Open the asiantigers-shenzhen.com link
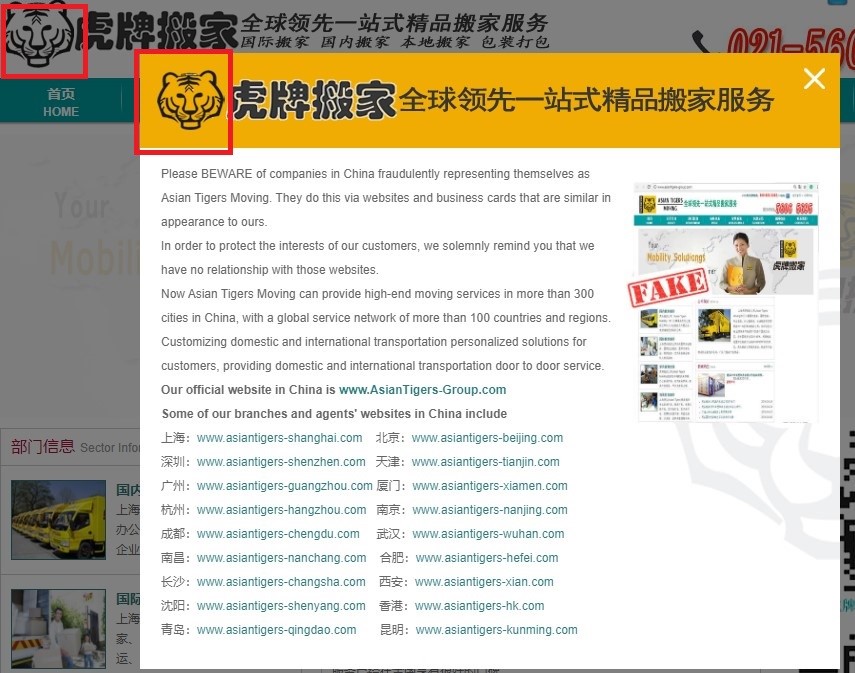855x673 pixels. click(281, 462)
